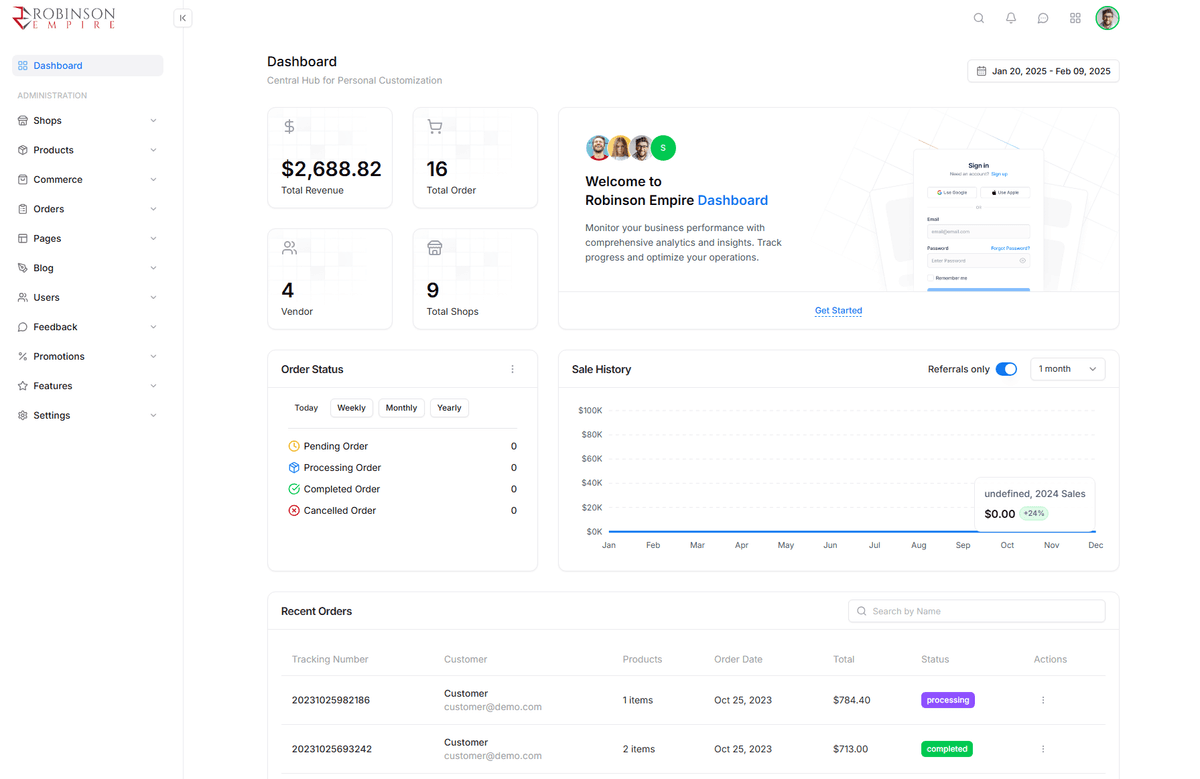Open the Order Status kebab menu icon
This screenshot has height=779, width=1200.
pyautogui.click(x=512, y=369)
